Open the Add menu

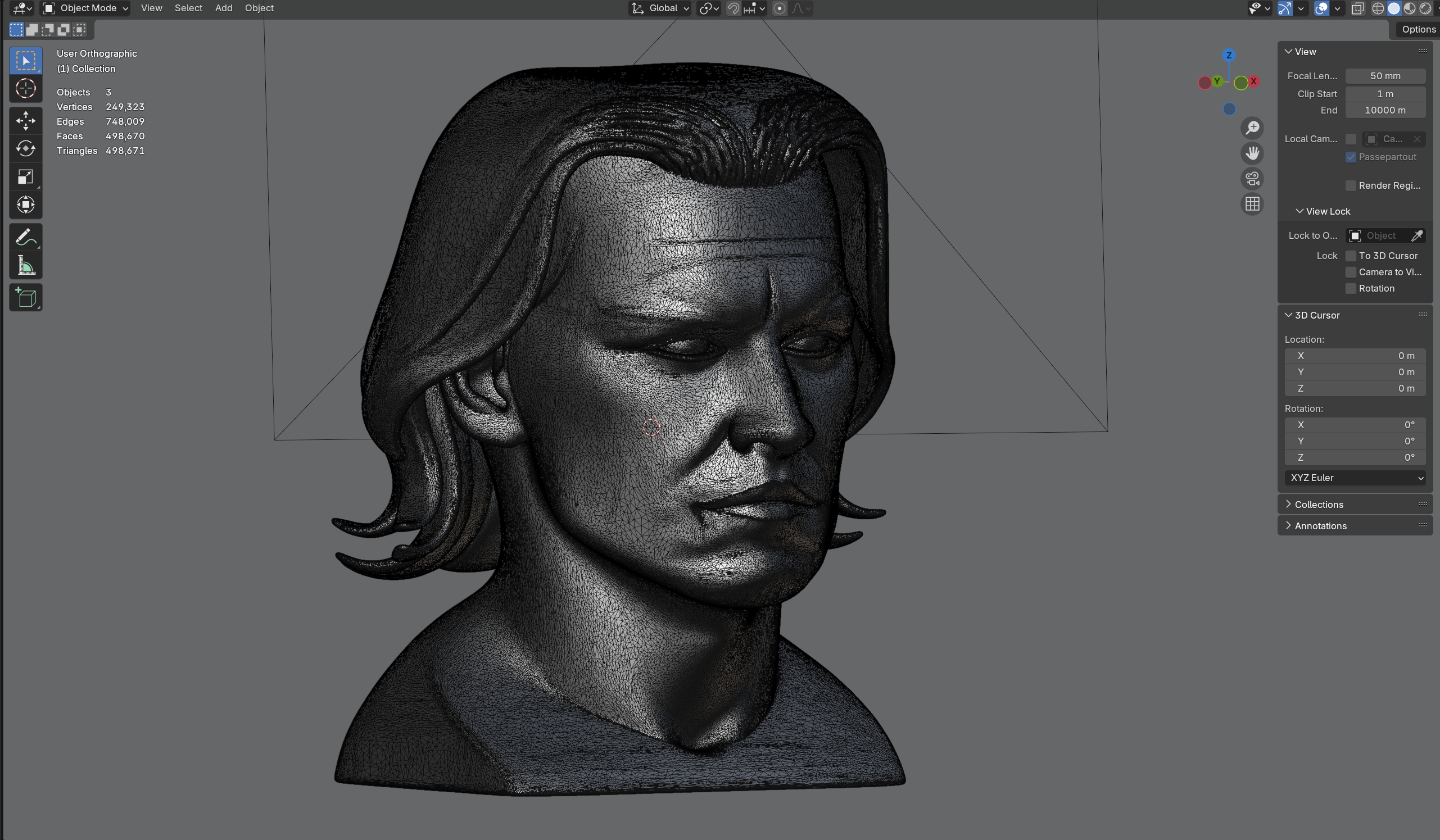click(x=224, y=8)
